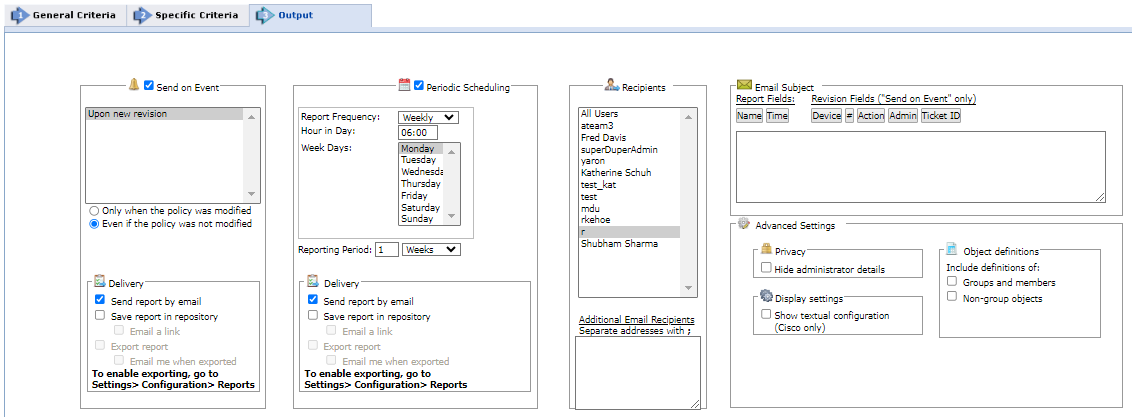Open the Report Frequency dropdown

[428, 117]
